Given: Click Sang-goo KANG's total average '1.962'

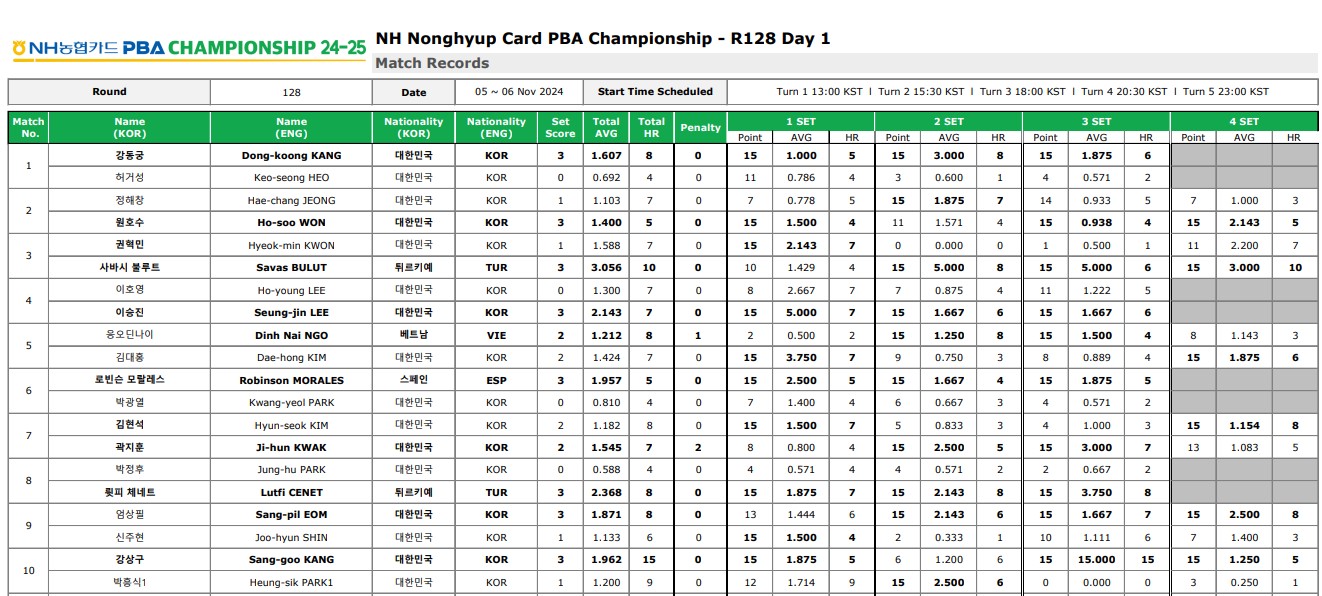Looking at the screenshot, I should [606, 559].
